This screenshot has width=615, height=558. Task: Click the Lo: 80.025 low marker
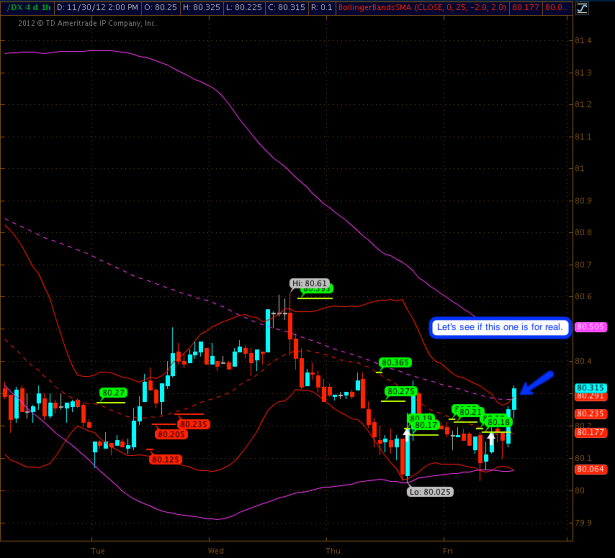pos(430,491)
